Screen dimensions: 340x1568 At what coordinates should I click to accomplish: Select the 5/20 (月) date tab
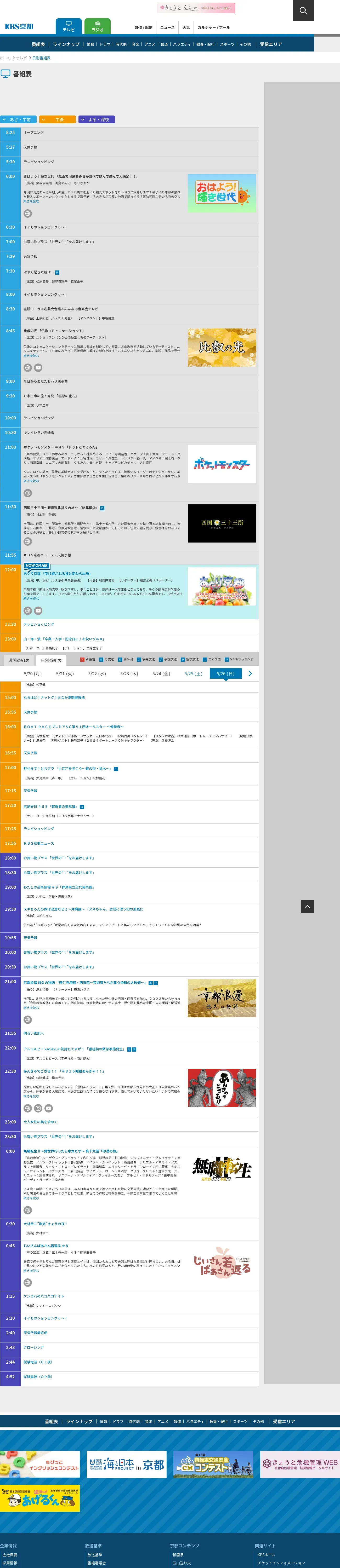pos(33,674)
